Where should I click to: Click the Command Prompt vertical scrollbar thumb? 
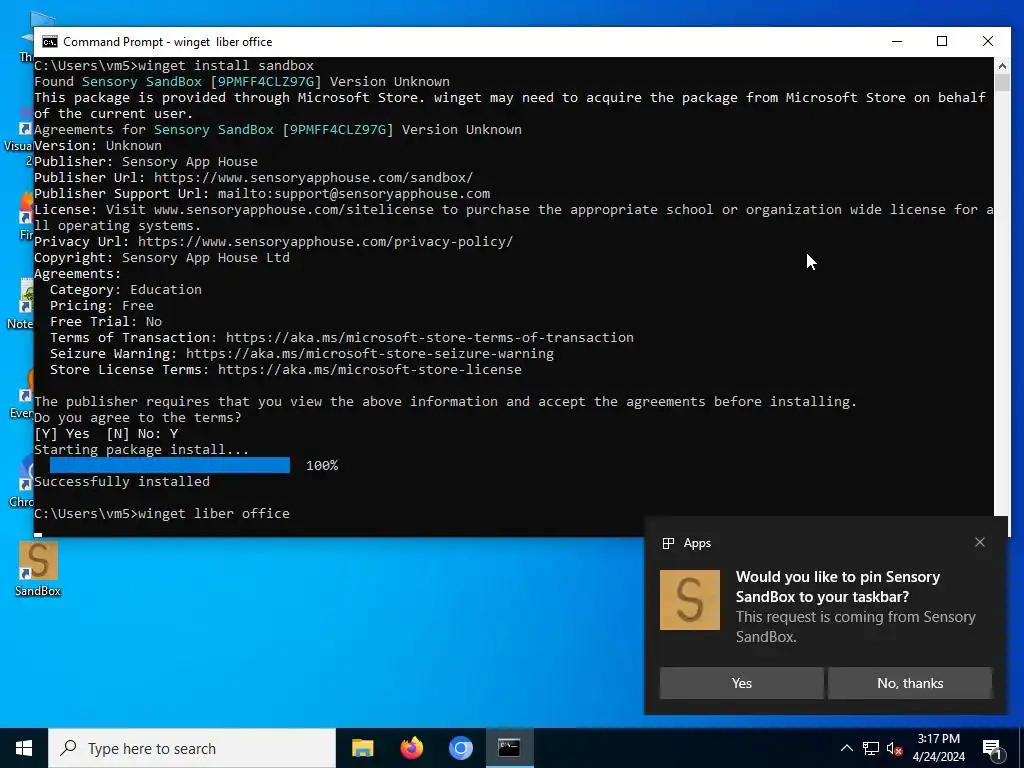tap(1002, 82)
